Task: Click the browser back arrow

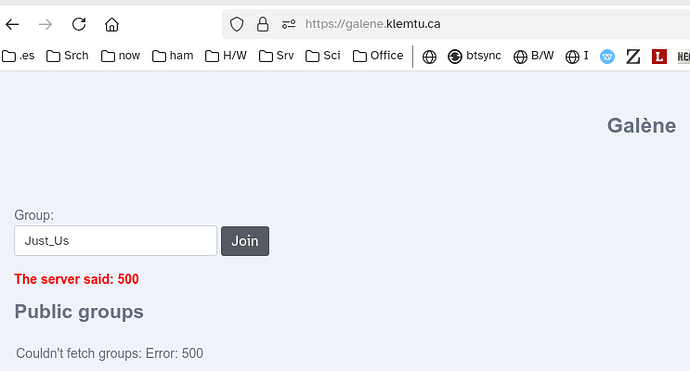Action: [12, 24]
